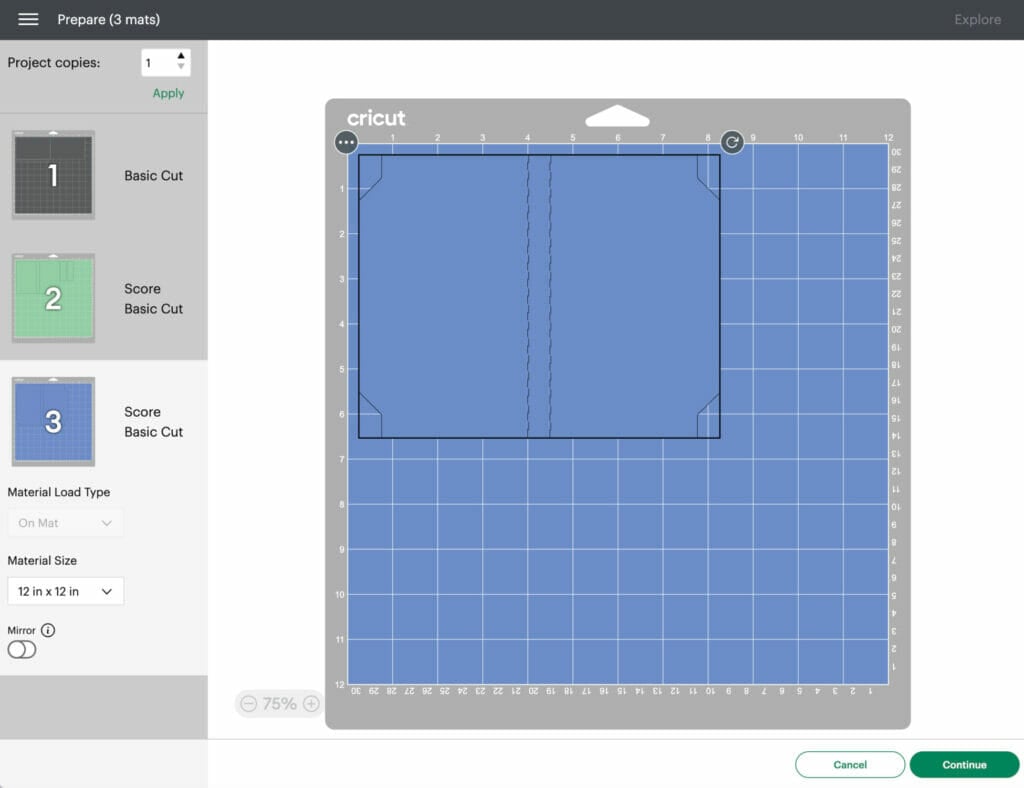1024x788 pixels.
Task: Zoom in with the plus icon
Action: pyautogui.click(x=311, y=704)
